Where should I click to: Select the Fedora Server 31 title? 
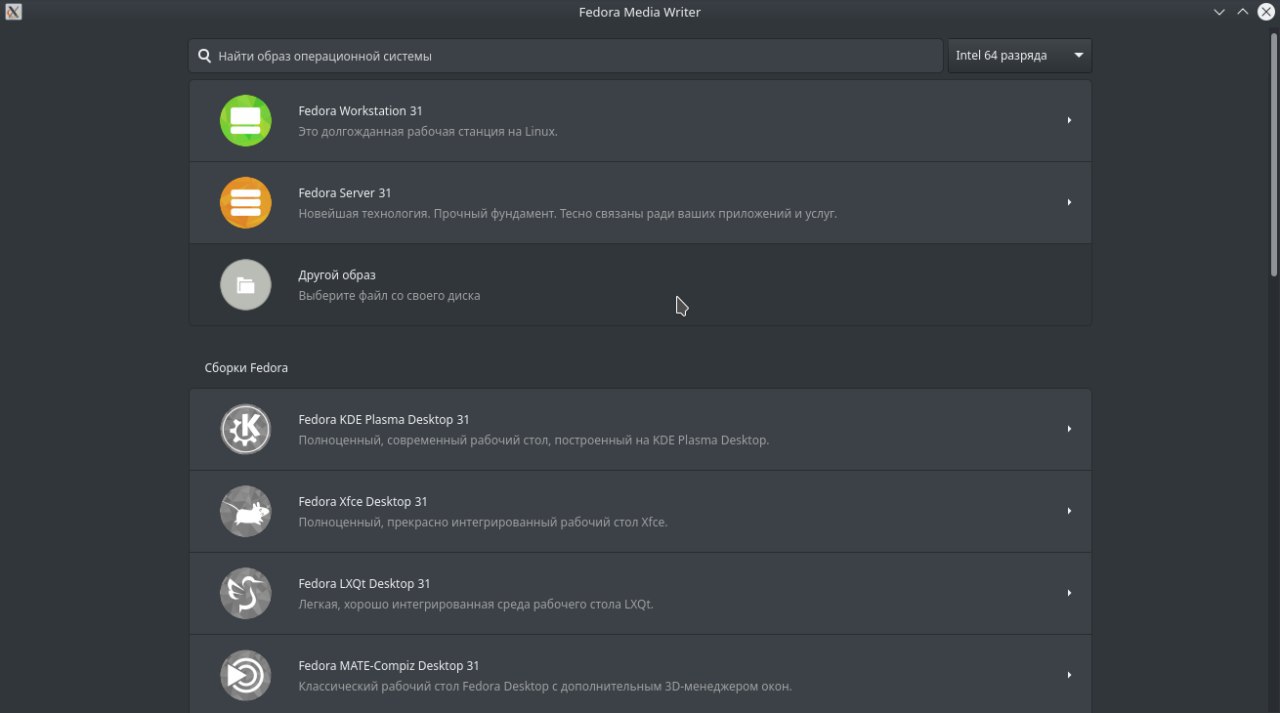point(345,193)
